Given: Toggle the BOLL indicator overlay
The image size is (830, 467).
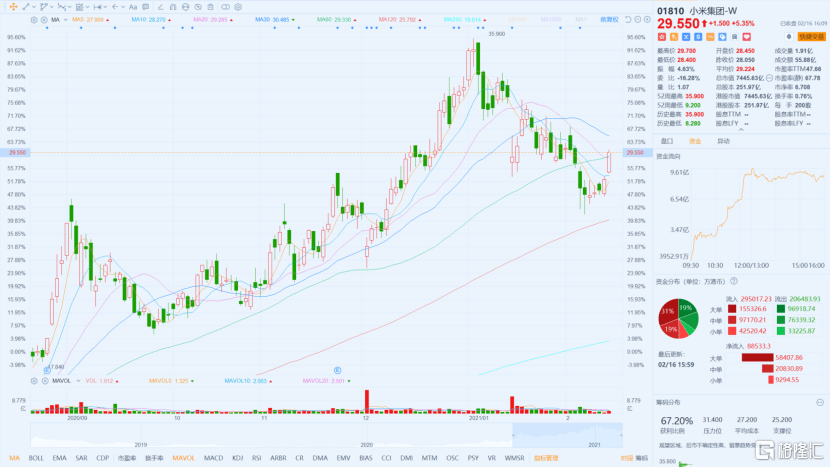Looking at the screenshot, I should (36, 458).
